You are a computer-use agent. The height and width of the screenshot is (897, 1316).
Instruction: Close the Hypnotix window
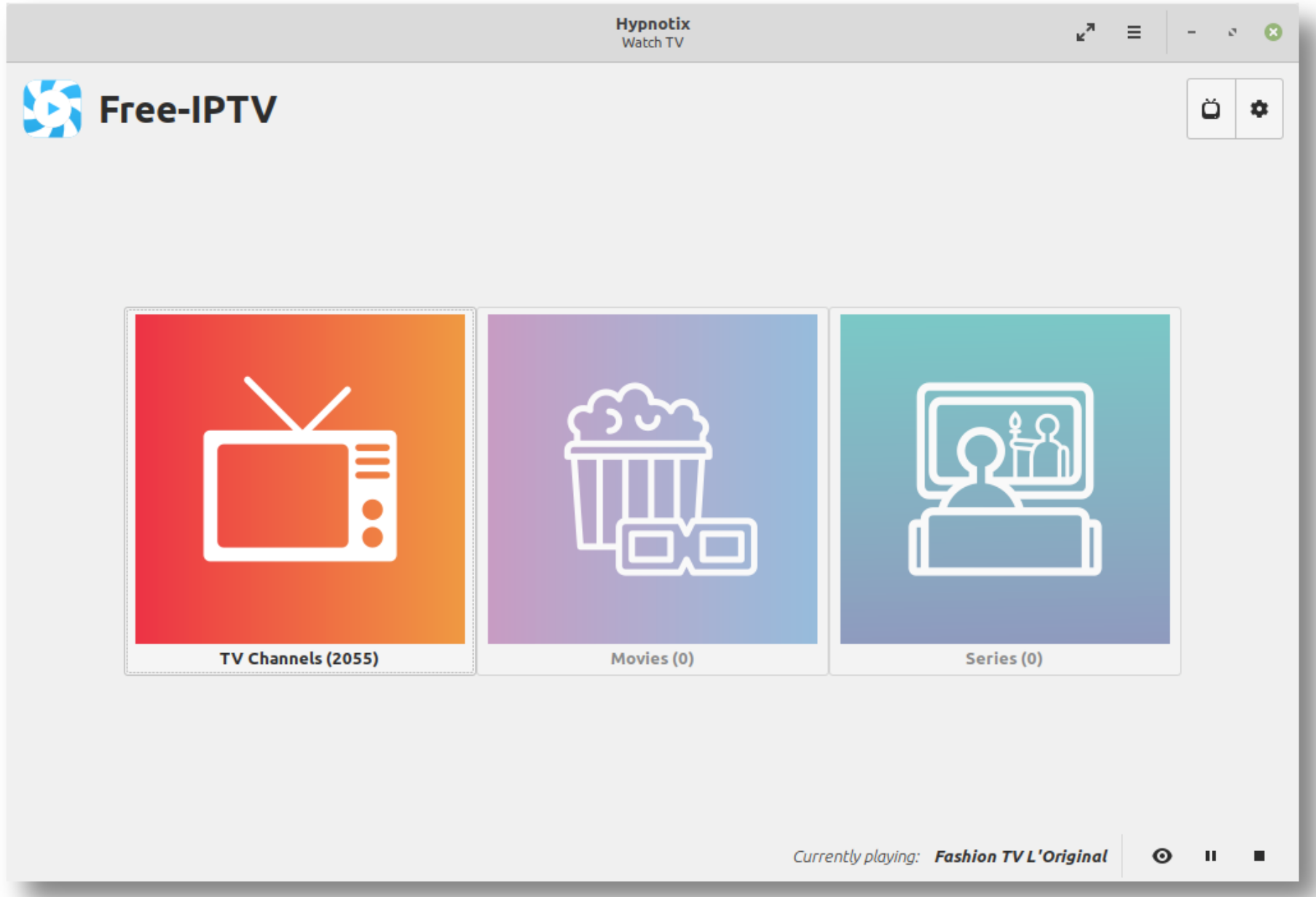tap(1273, 33)
